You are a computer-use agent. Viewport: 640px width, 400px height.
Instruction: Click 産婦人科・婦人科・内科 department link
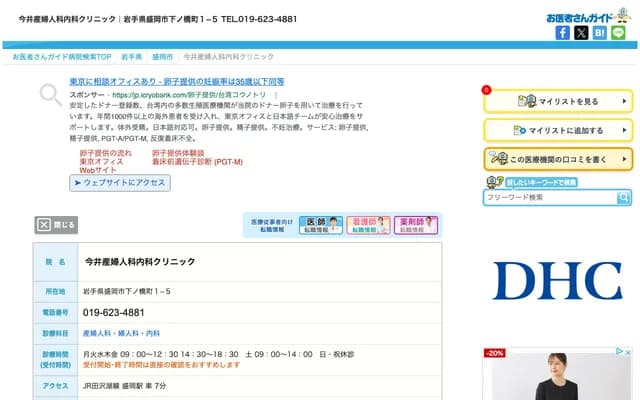tap(121, 333)
